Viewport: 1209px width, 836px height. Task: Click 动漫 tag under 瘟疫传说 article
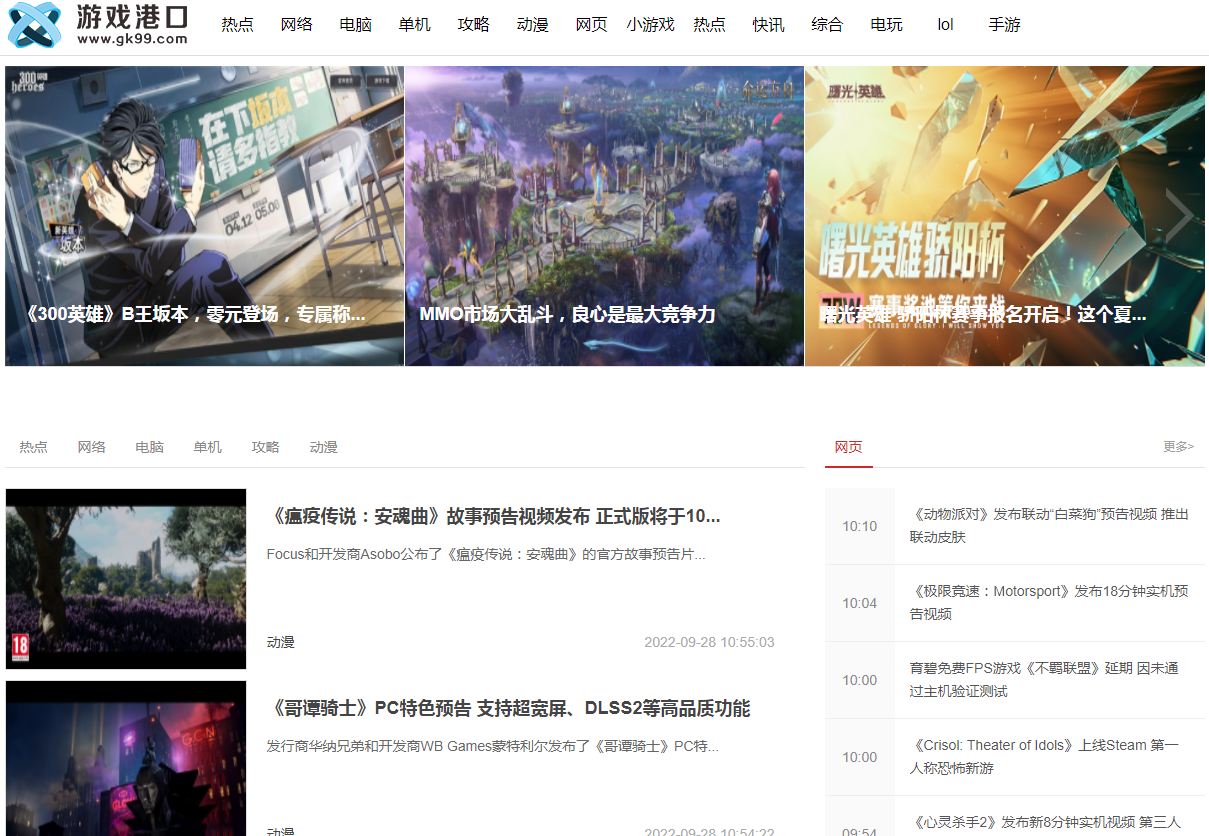pos(281,642)
